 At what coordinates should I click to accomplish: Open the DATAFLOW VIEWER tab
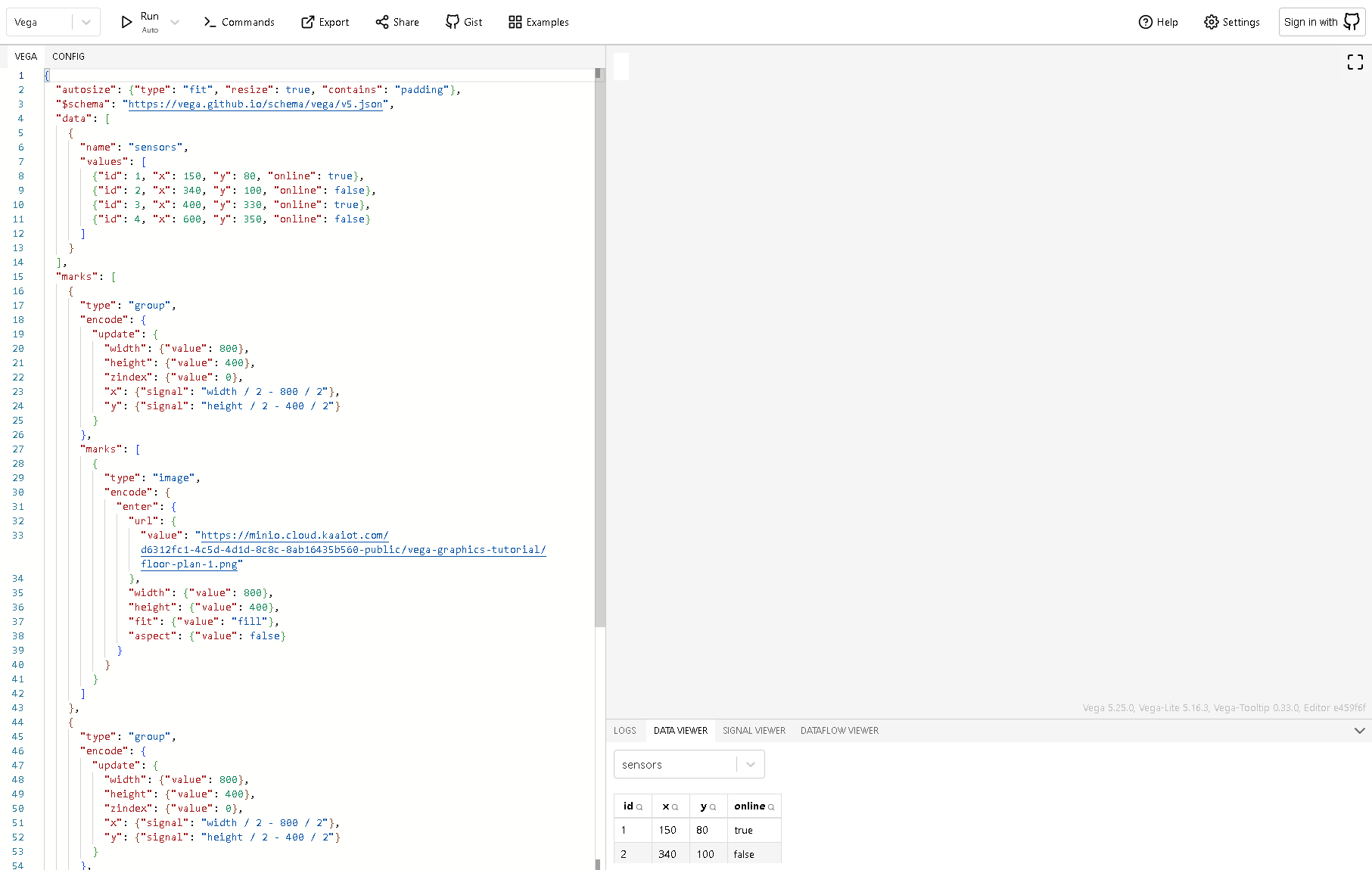click(x=839, y=731)
